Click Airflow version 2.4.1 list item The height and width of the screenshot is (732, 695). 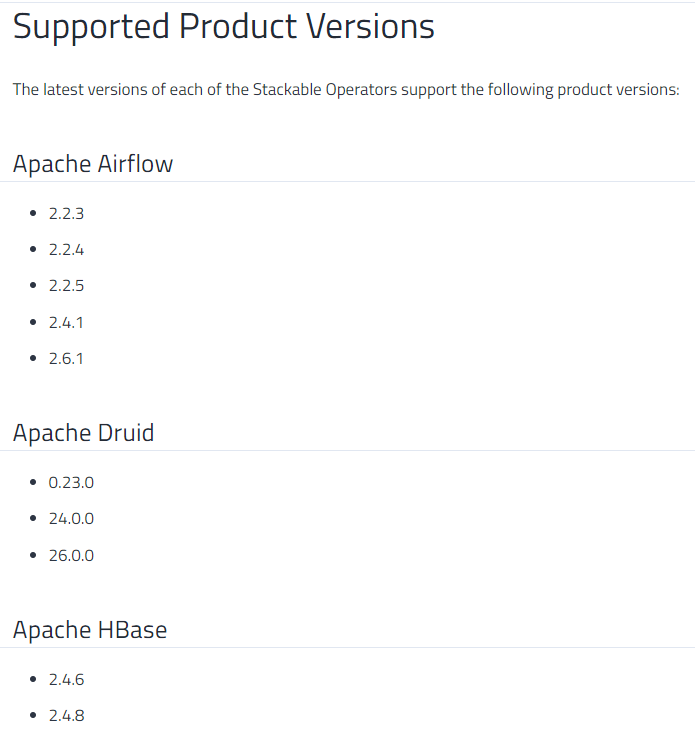pos(66,323)
